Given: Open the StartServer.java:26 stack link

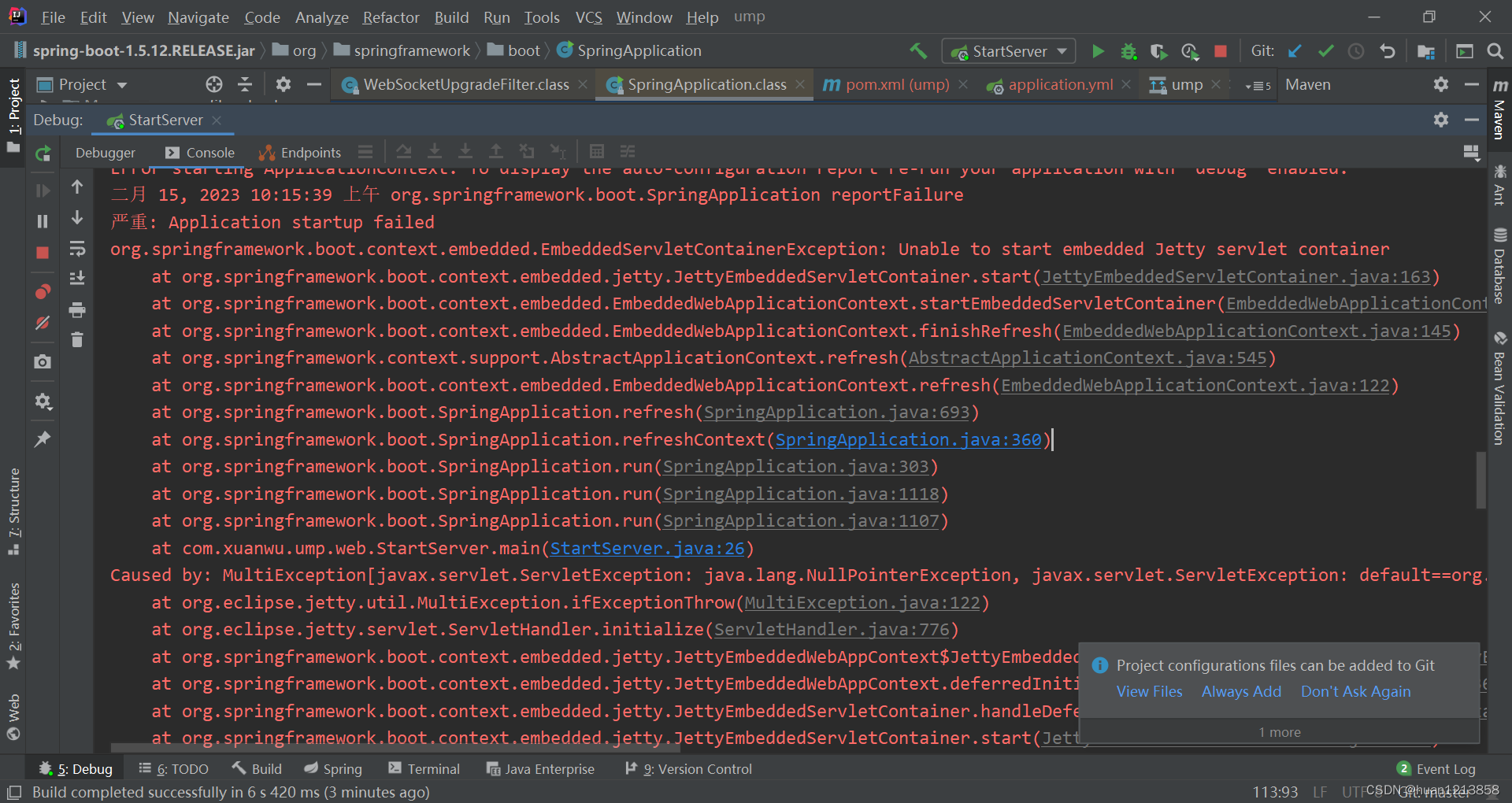Looking at the screenshot, I should (647, 549).
